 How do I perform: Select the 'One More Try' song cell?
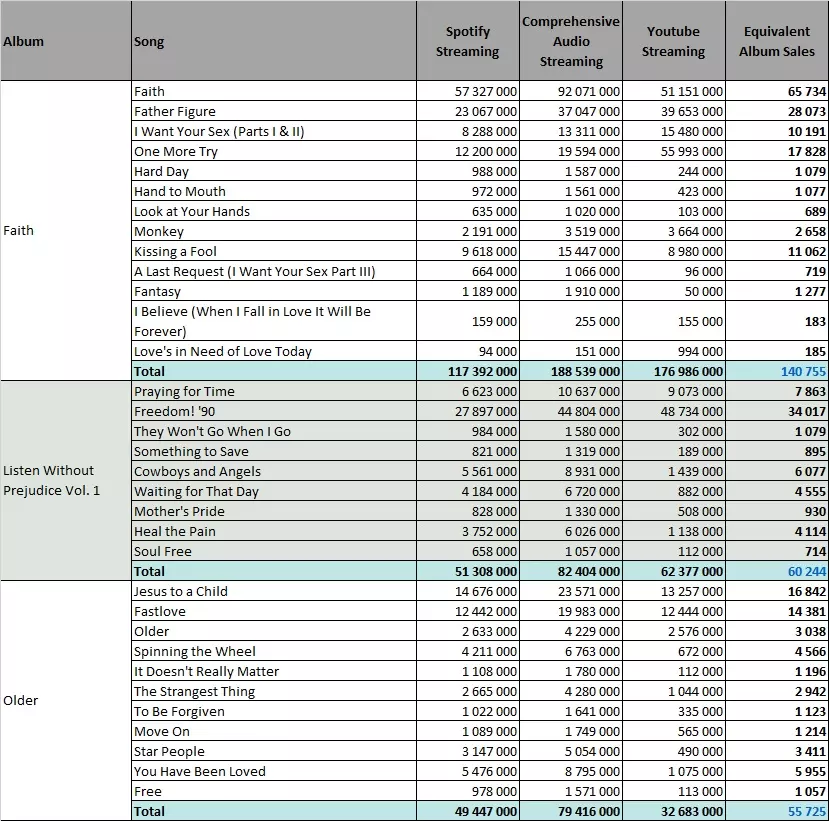(274, 151)
